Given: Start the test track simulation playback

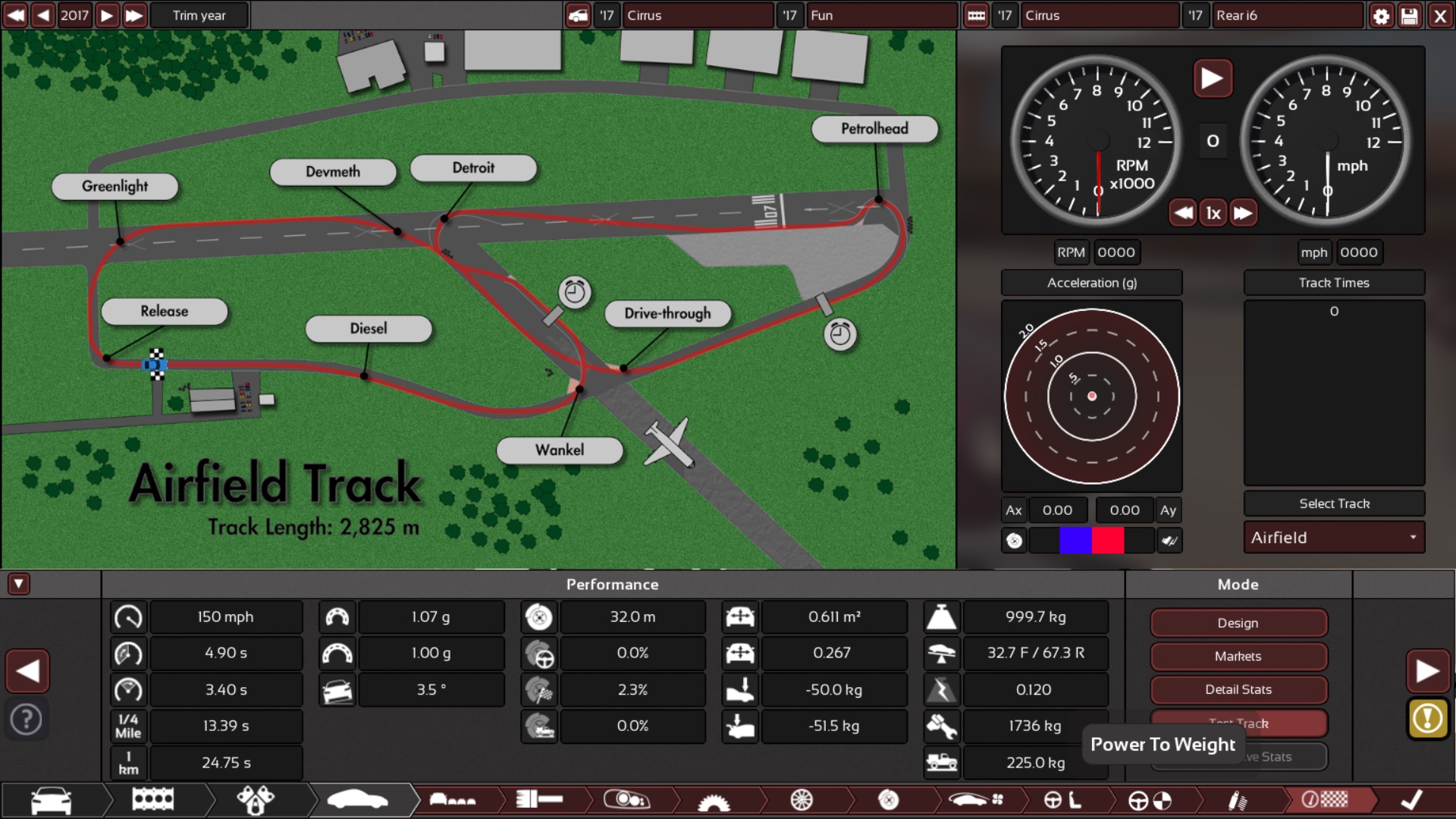Looking at the screenshot, I should (x=1212, y=78).
